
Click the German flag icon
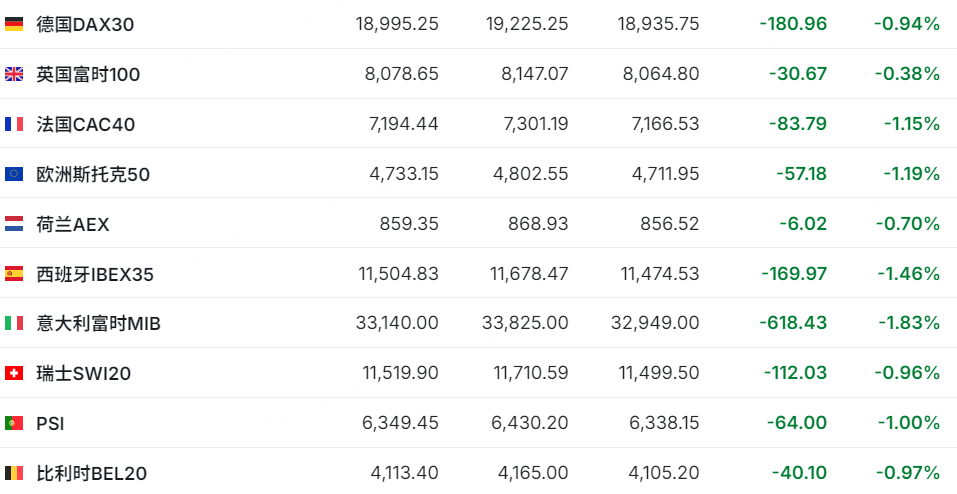point(14,23)
